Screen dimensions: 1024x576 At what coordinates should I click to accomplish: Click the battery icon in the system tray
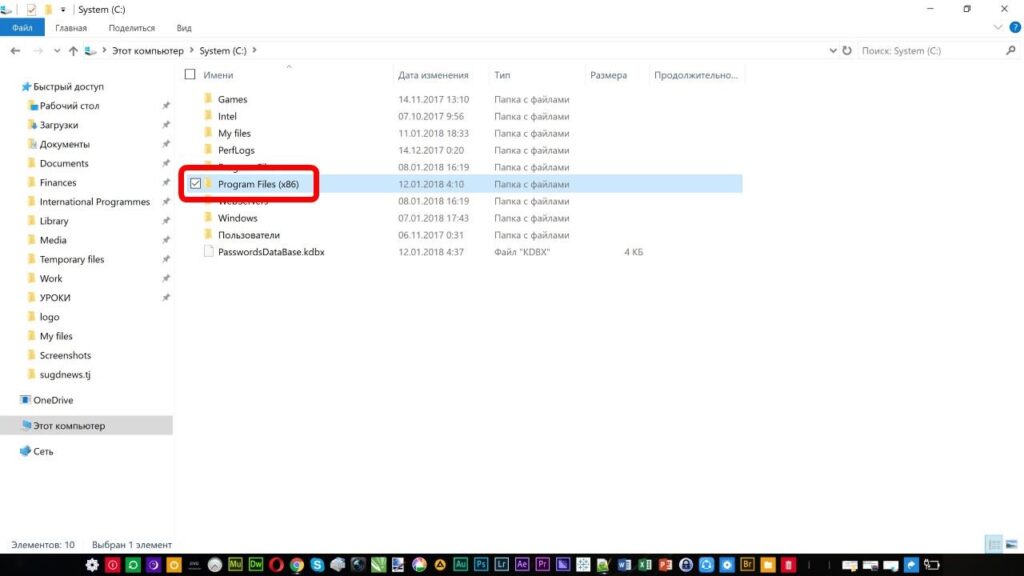(932, 565)
